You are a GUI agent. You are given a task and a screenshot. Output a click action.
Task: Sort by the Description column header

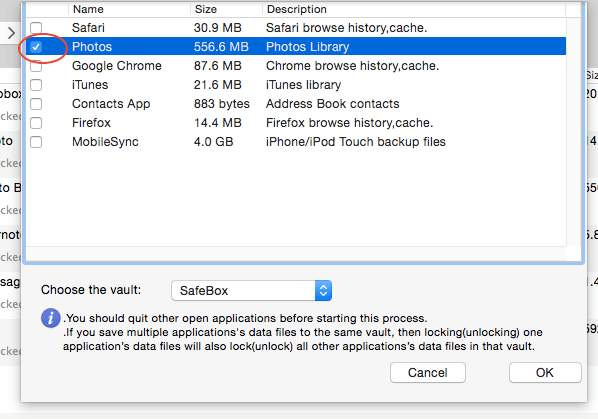(297, 9)
